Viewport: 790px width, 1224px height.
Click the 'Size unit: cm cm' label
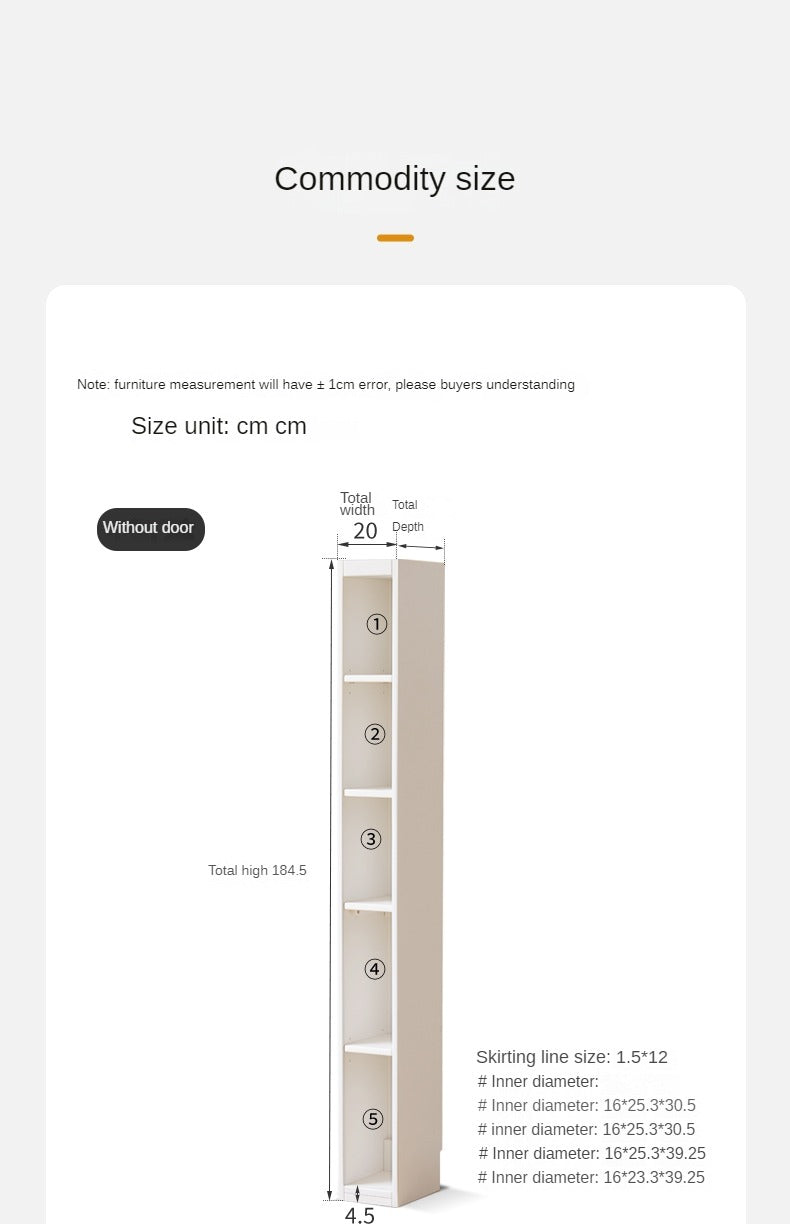tap(219, 426)
